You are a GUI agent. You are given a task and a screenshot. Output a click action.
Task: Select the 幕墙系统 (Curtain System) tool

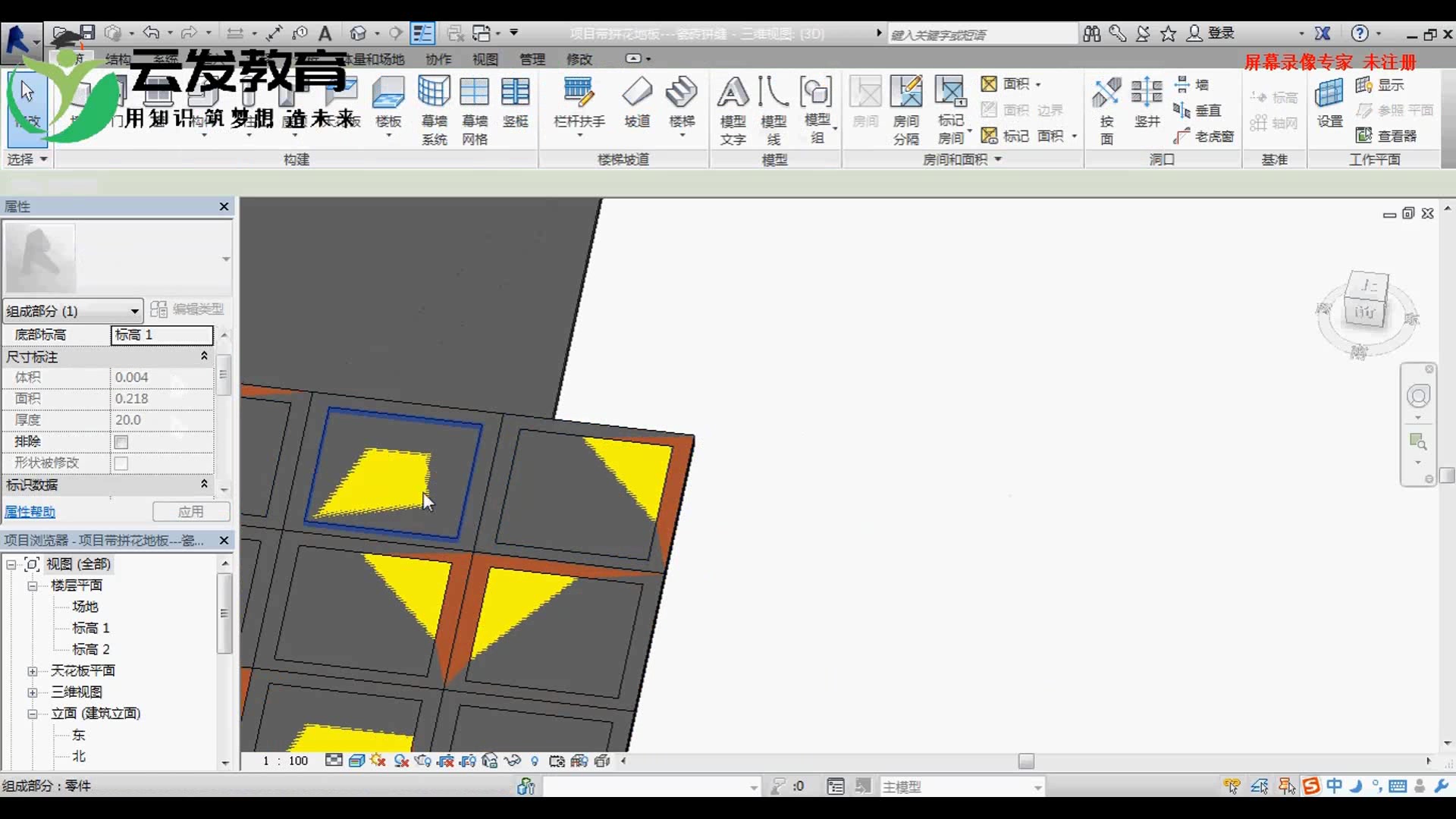(433, 106)
